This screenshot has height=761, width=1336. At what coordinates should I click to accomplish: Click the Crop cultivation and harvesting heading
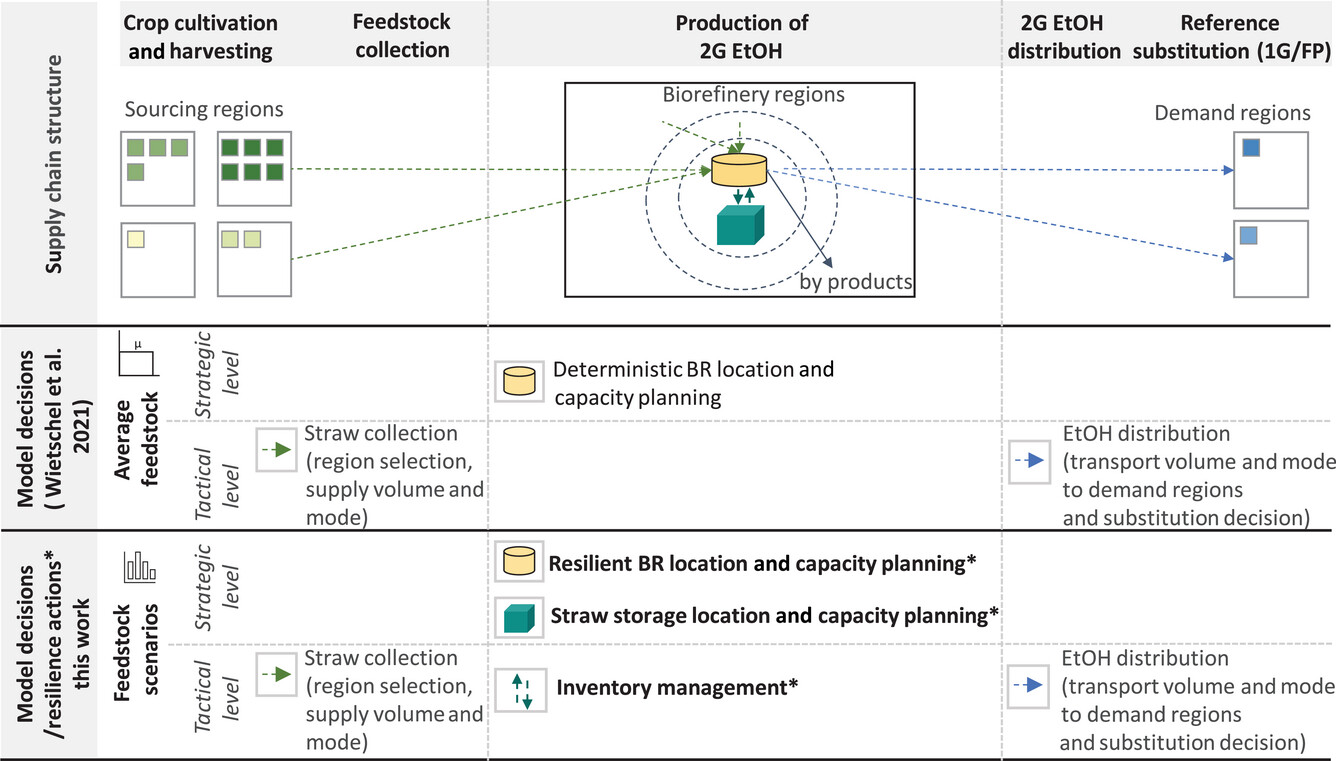pos(200,36)
